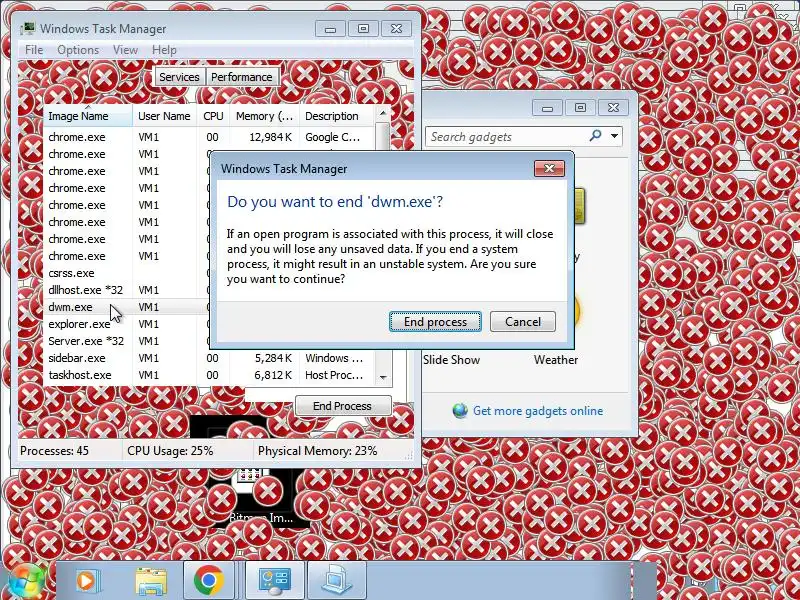
Task: Sort processes by Description column
Action: click(337, 116)
